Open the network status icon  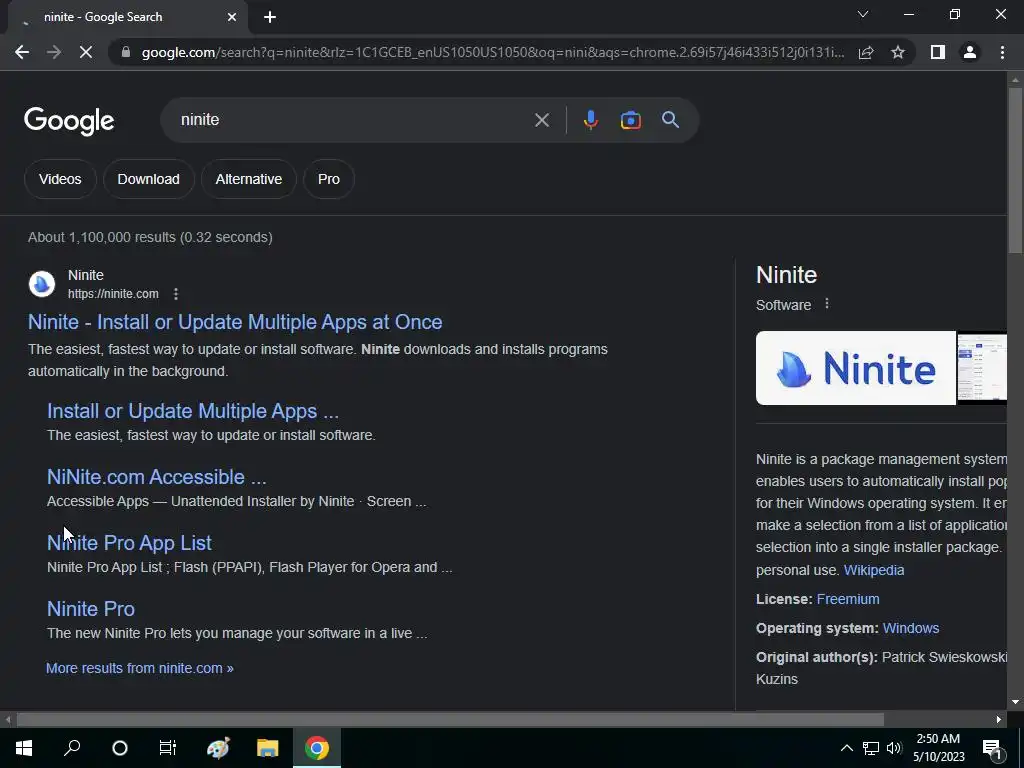coord(871,748)
